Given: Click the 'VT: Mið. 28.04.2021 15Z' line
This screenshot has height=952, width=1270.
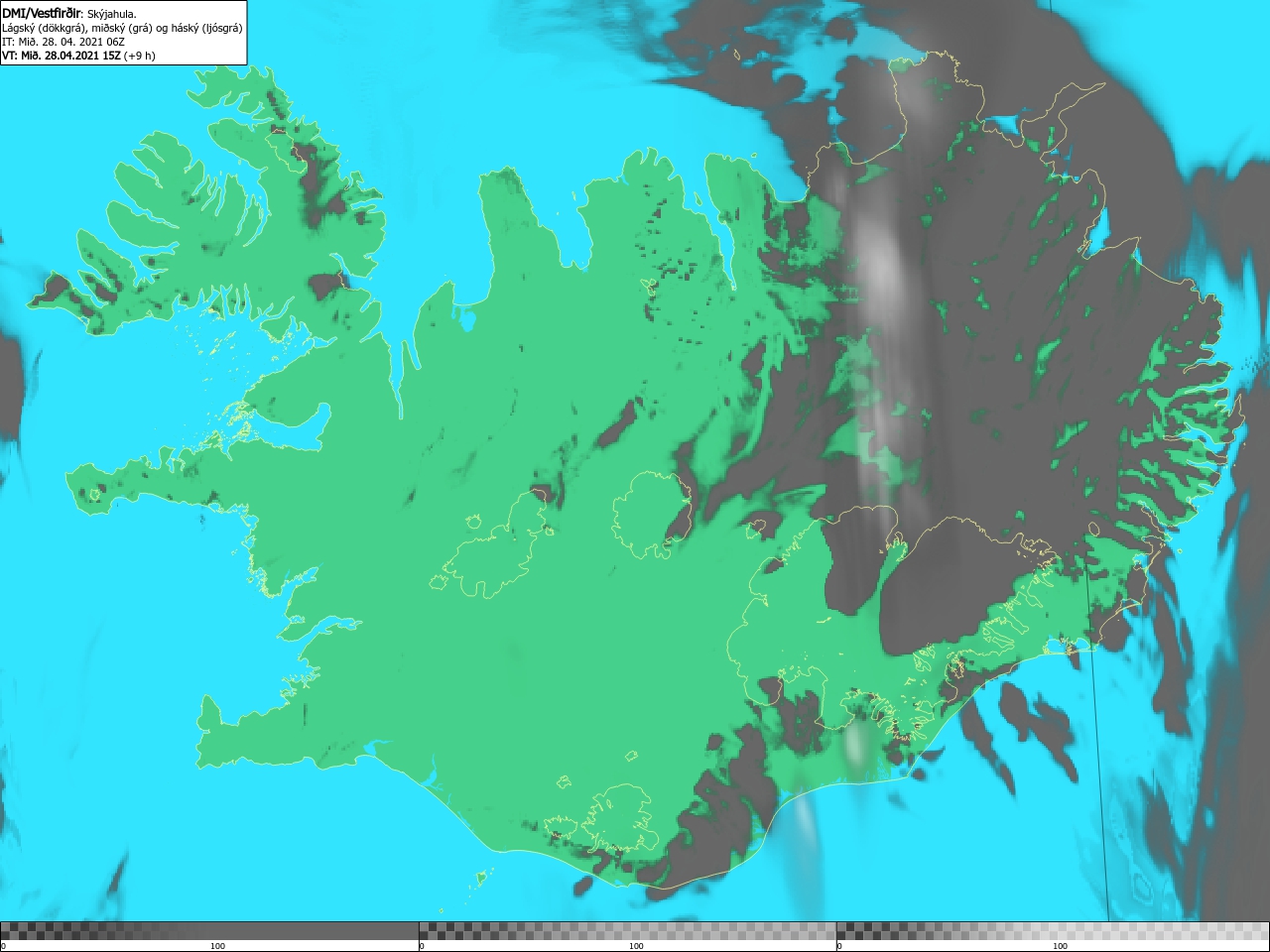Looking at the screenshot, I should coord(78,56).
